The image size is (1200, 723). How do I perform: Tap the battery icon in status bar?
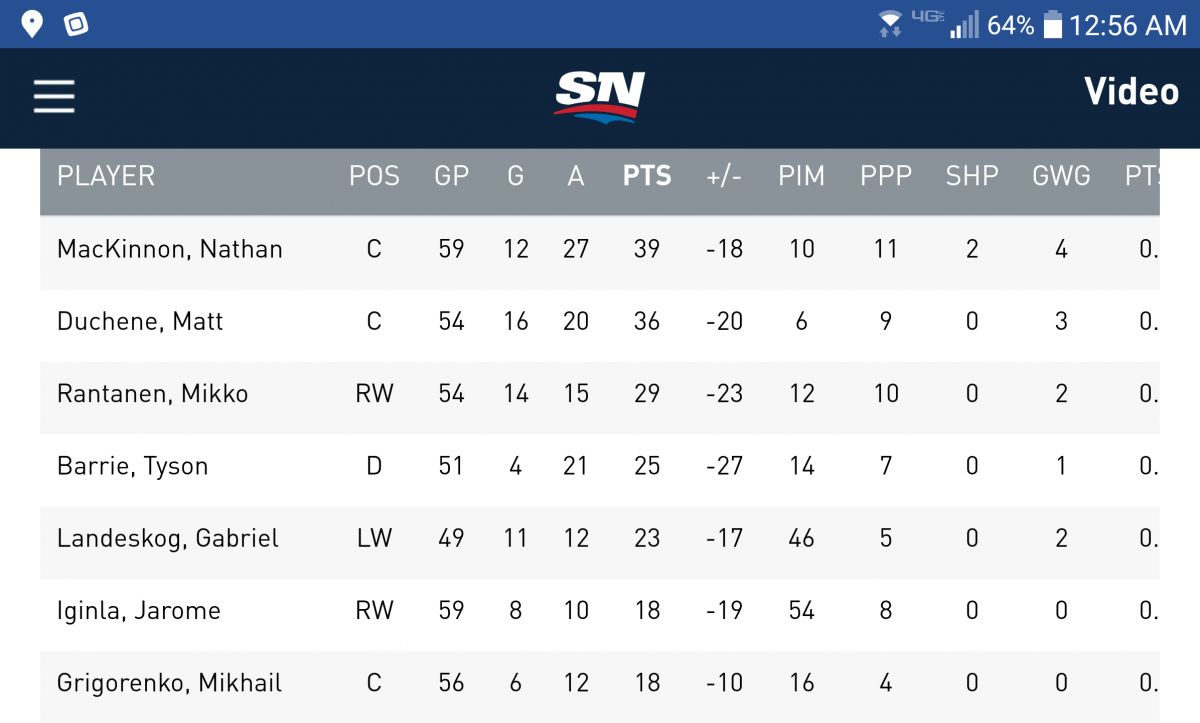pyautogui.click(x=1052, y=24)
